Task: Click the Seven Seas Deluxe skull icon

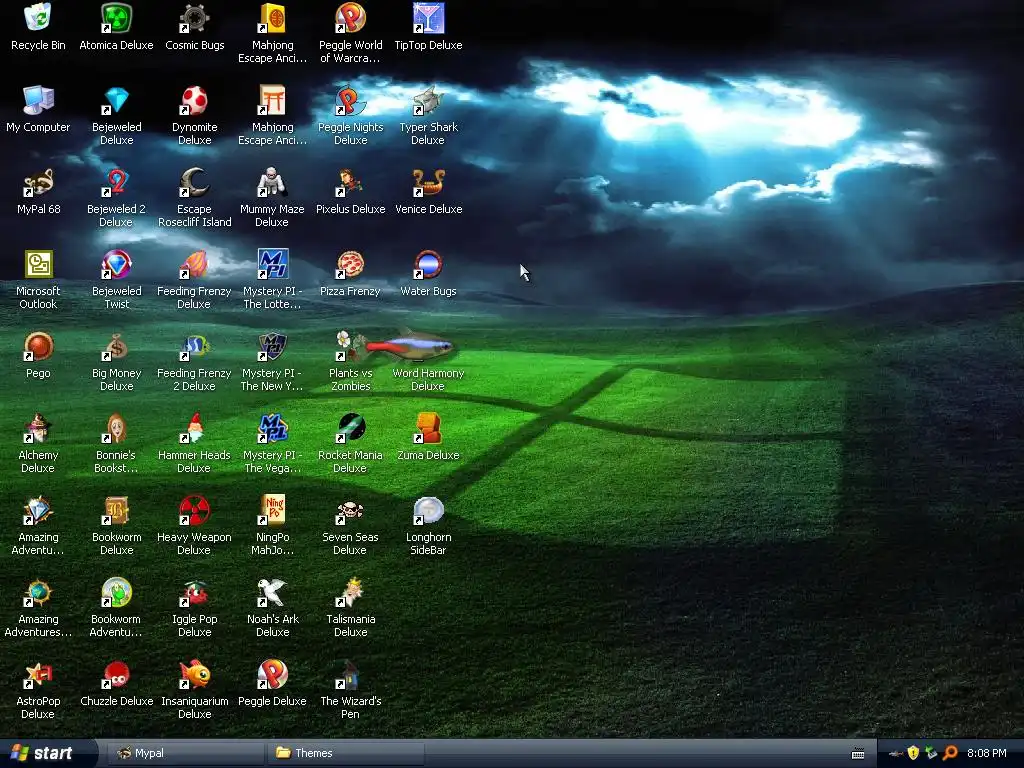Action: 351,511
